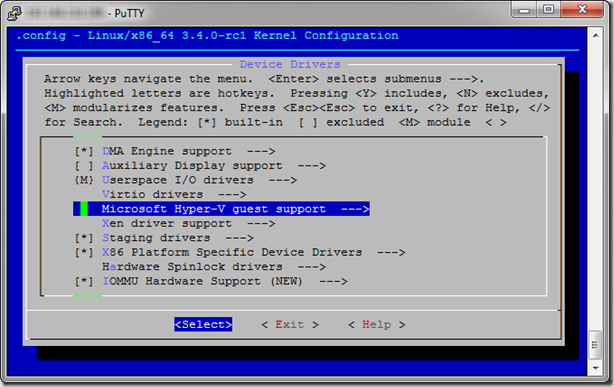Image resolution: width=614 pixels, height=387 pixels.
Task: Maximize the PuTTY window
Action: pos(548,10)
